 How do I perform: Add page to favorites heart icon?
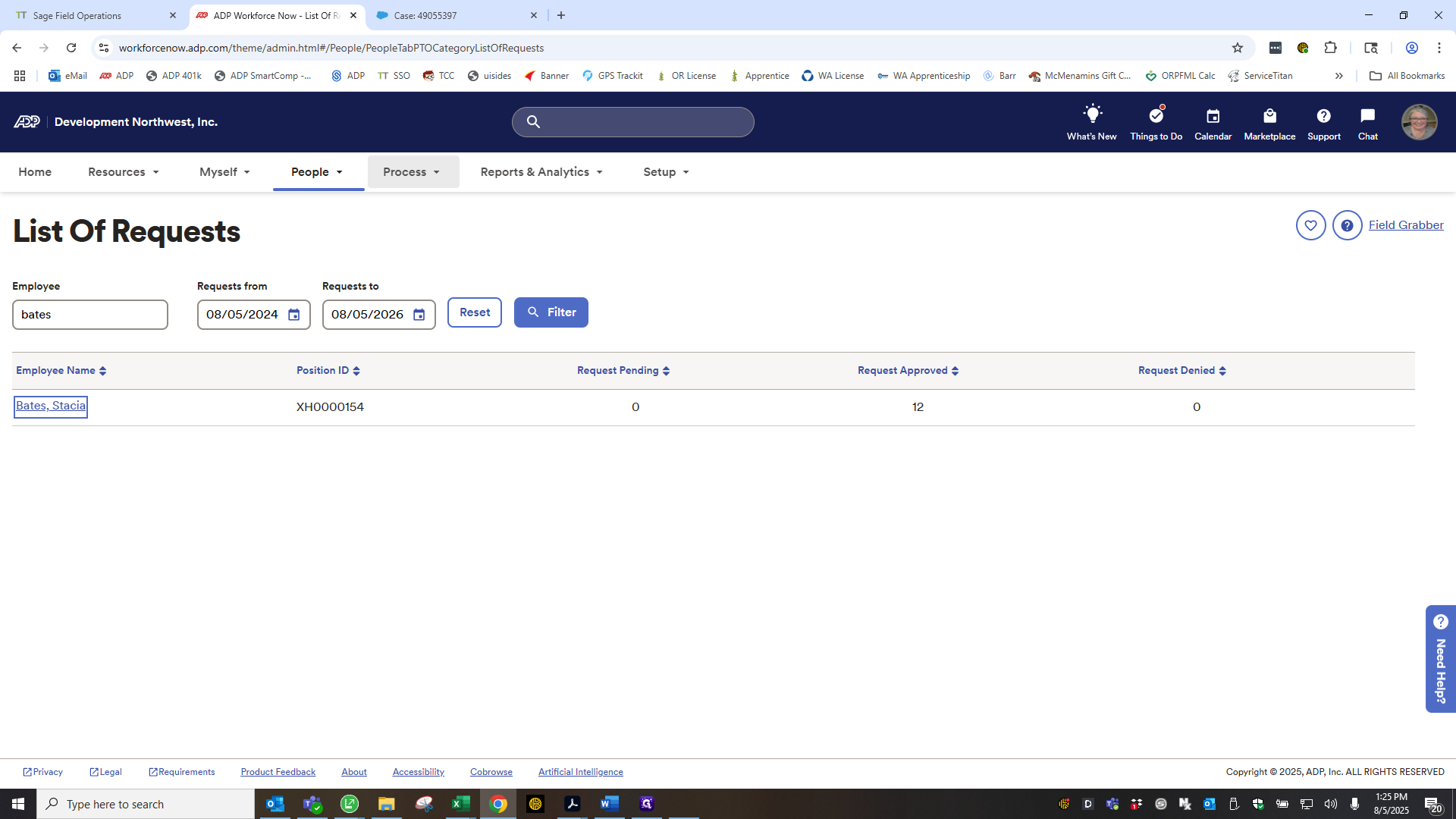coord(1310,225)
